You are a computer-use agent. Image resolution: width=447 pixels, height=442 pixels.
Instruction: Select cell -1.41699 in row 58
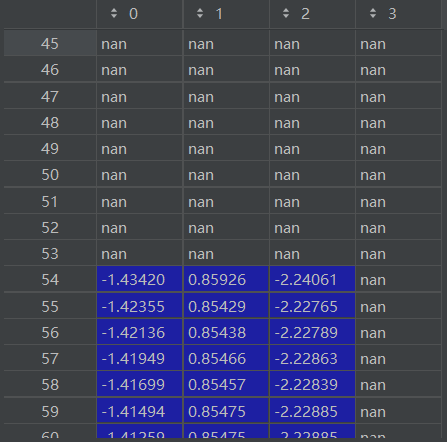click(140, 384)
